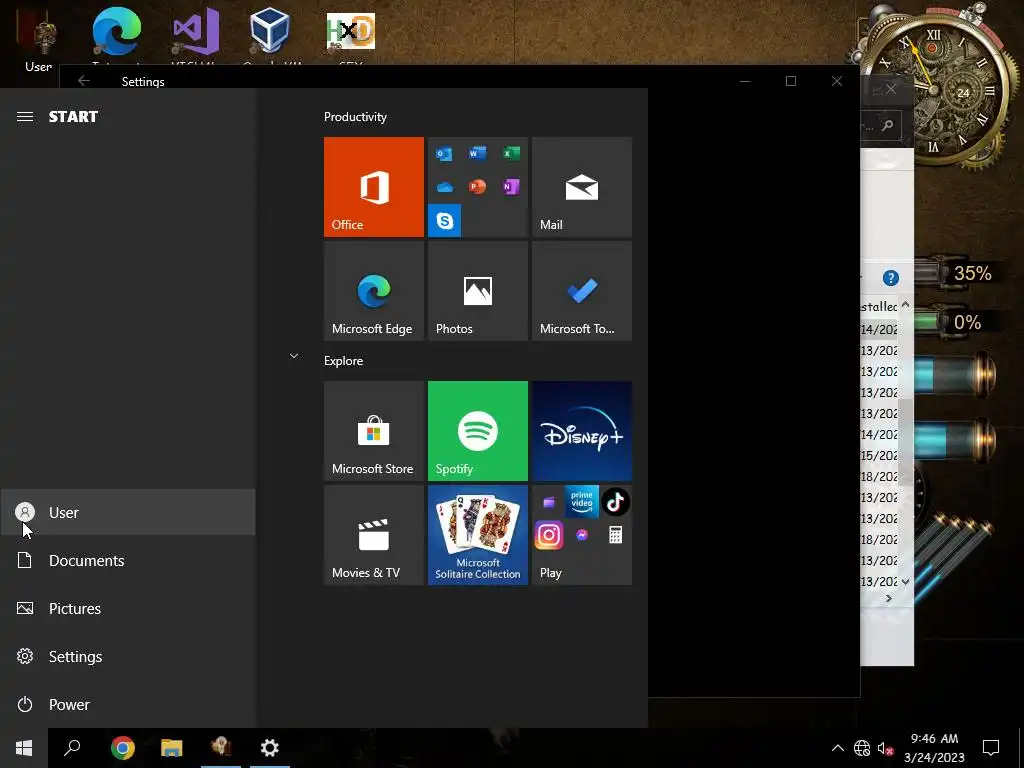
Task: Open the Office tile
Action: (x=374, y=187)
